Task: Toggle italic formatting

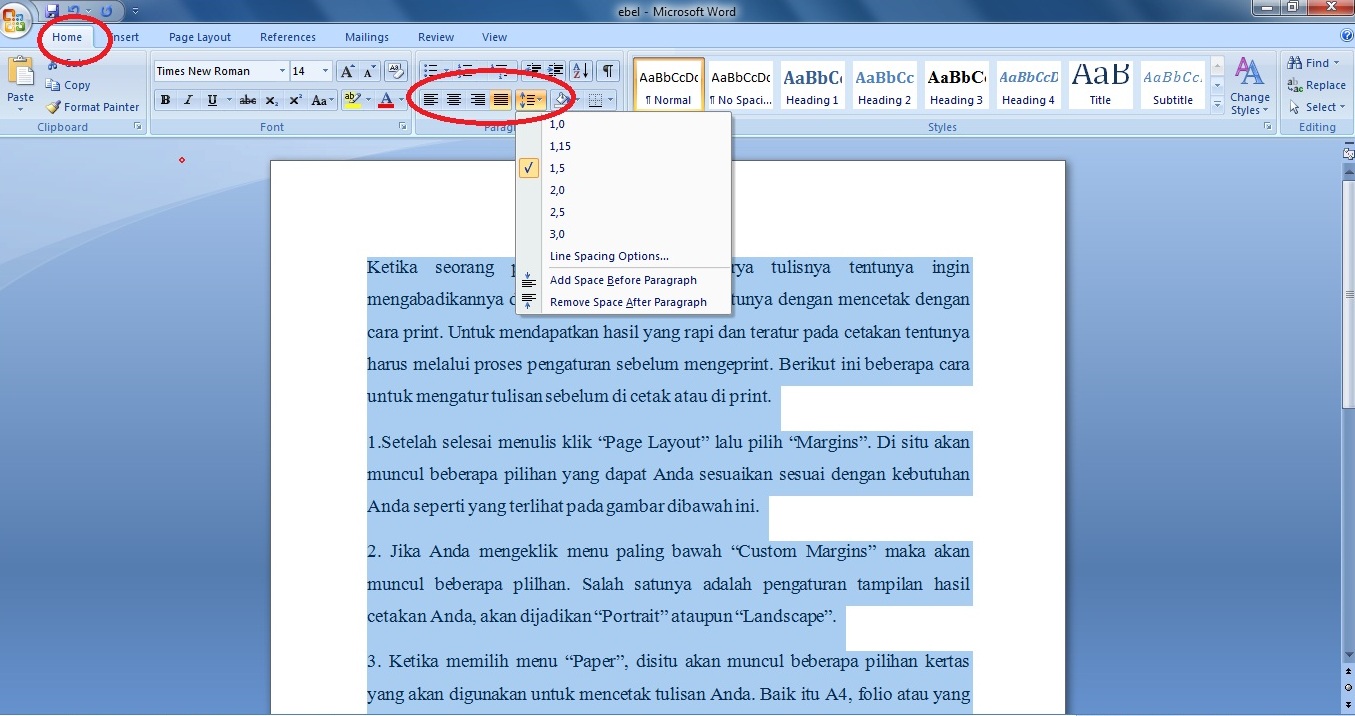Action: 187,100
